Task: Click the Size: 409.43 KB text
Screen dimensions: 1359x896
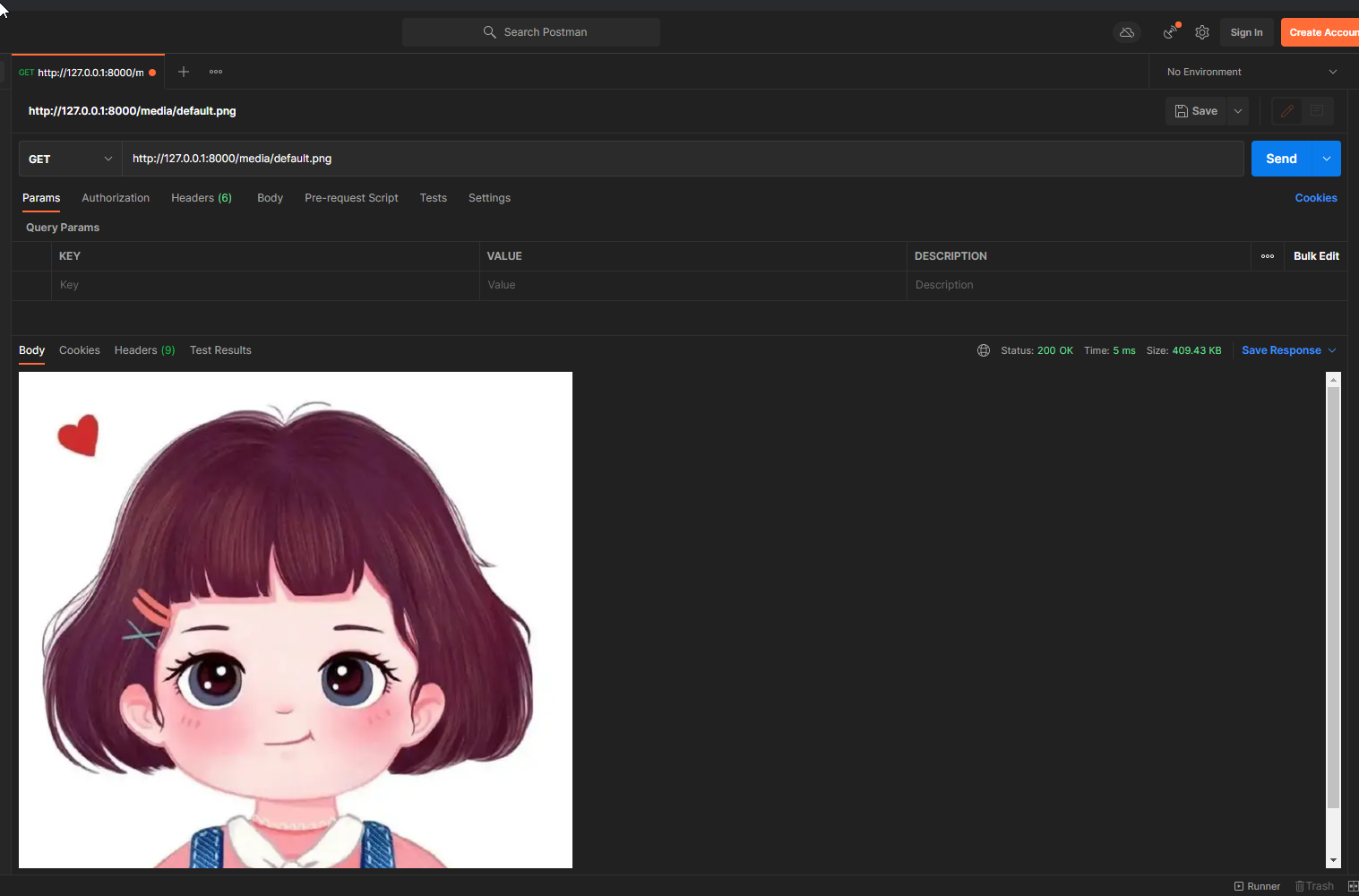Action: click(1184, 350)
